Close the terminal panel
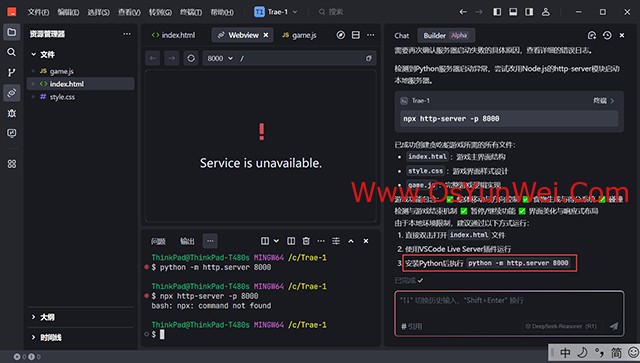Viewport: 640px width, 363px height. click(x=366, y=241)
